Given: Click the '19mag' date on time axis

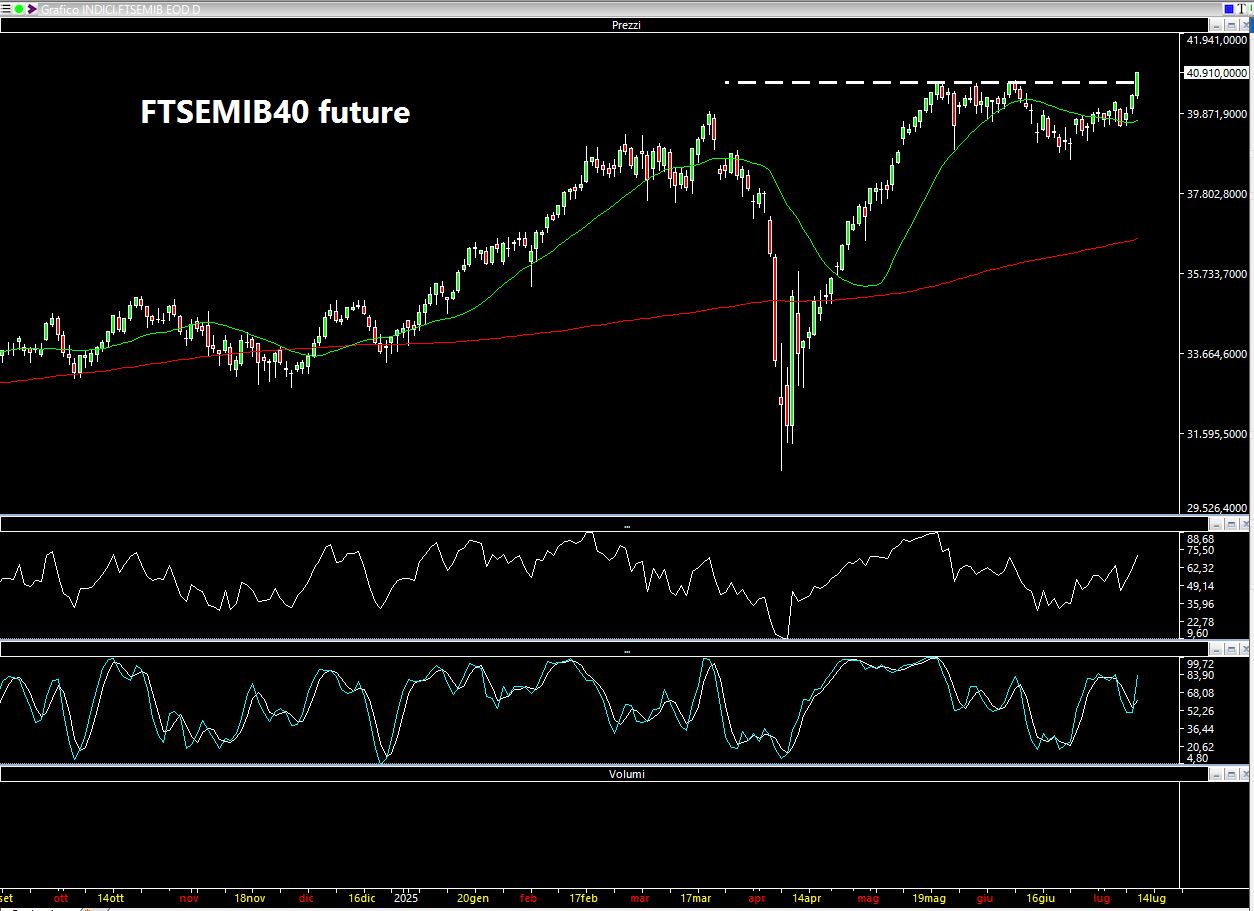Looking at the screenshot, I should 930,898.
